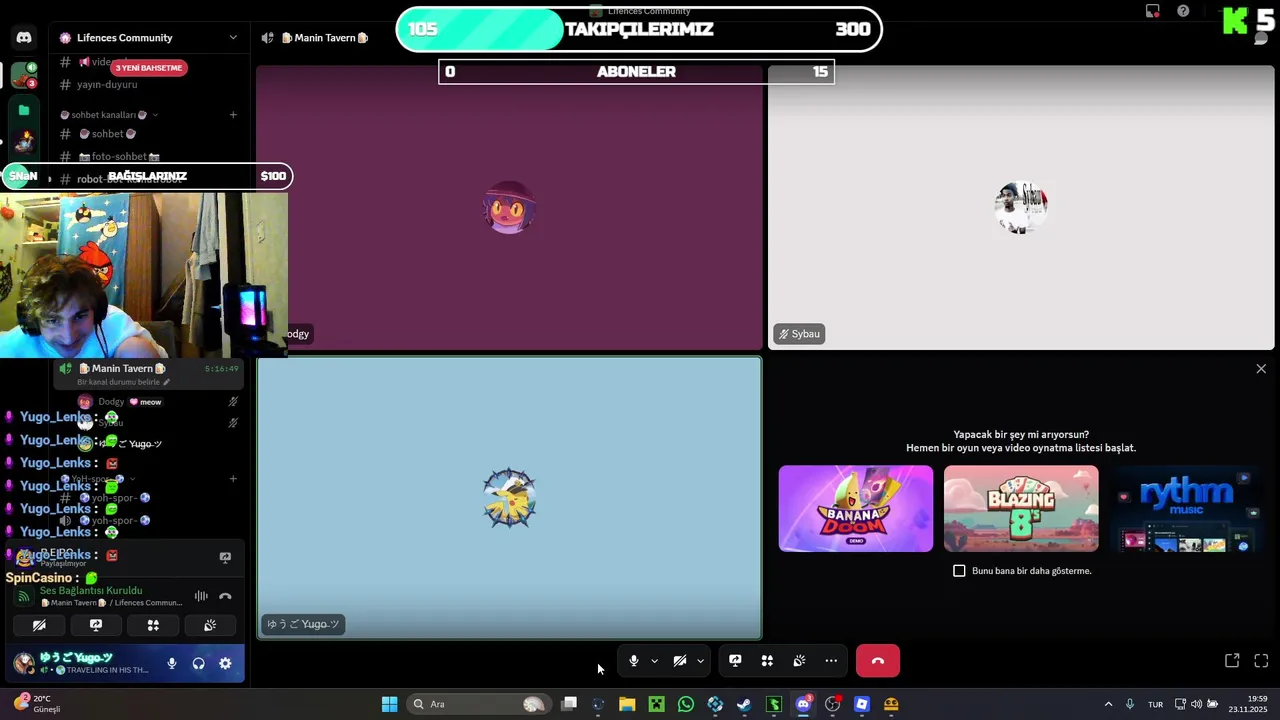Viewport: 1280px width, 720px height.
Task: Disconnect from voice in sidebar panel
Action: pos(225,596)
